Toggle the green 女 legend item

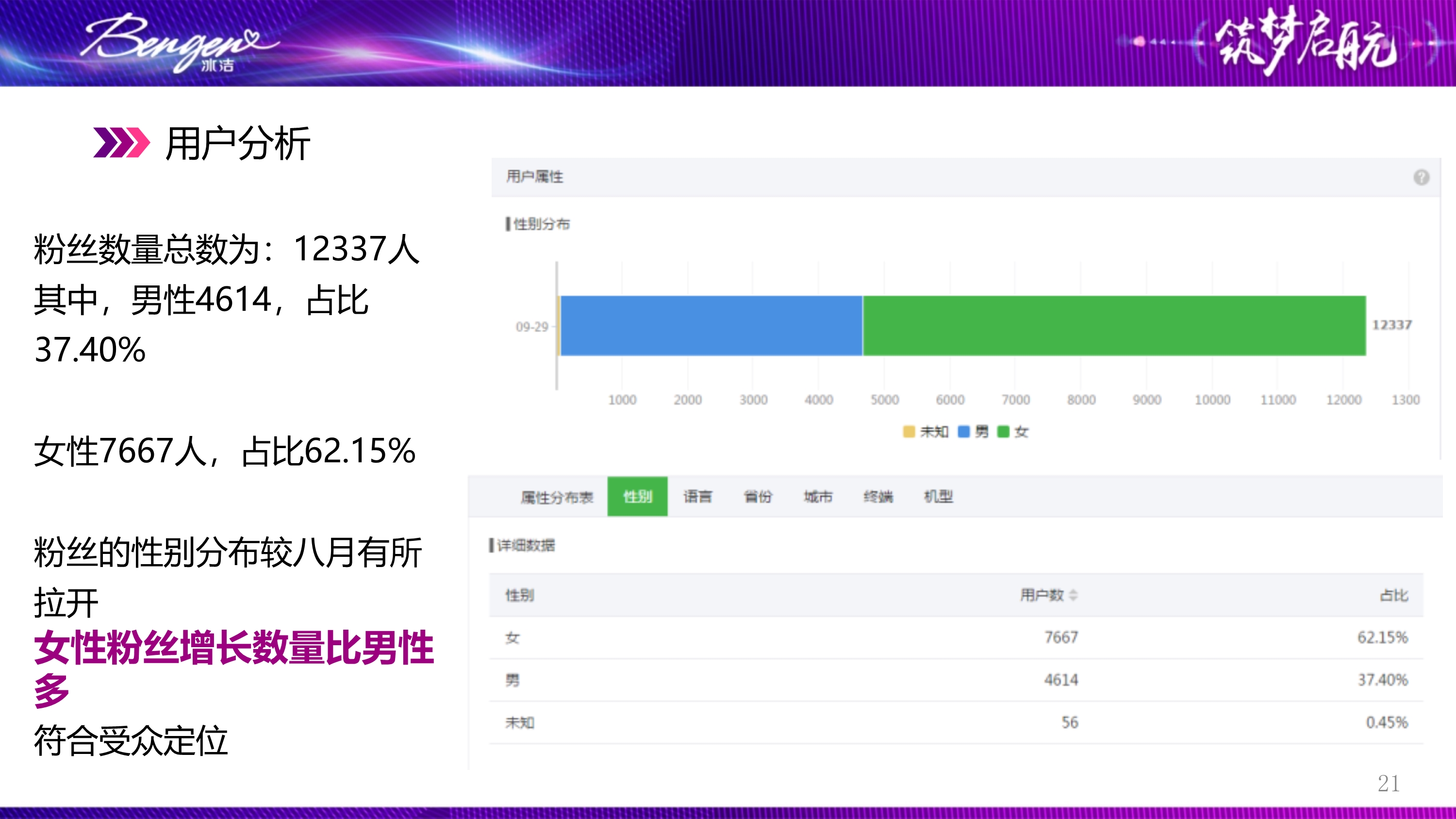click(x=1012, y=432)
